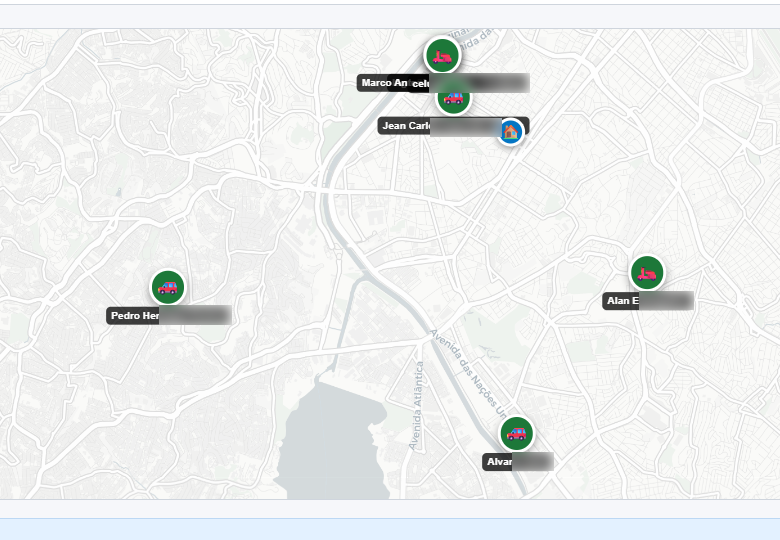Select the blue house marker
The height and width of the screenshot is (540, 780).
coord(510,132)
